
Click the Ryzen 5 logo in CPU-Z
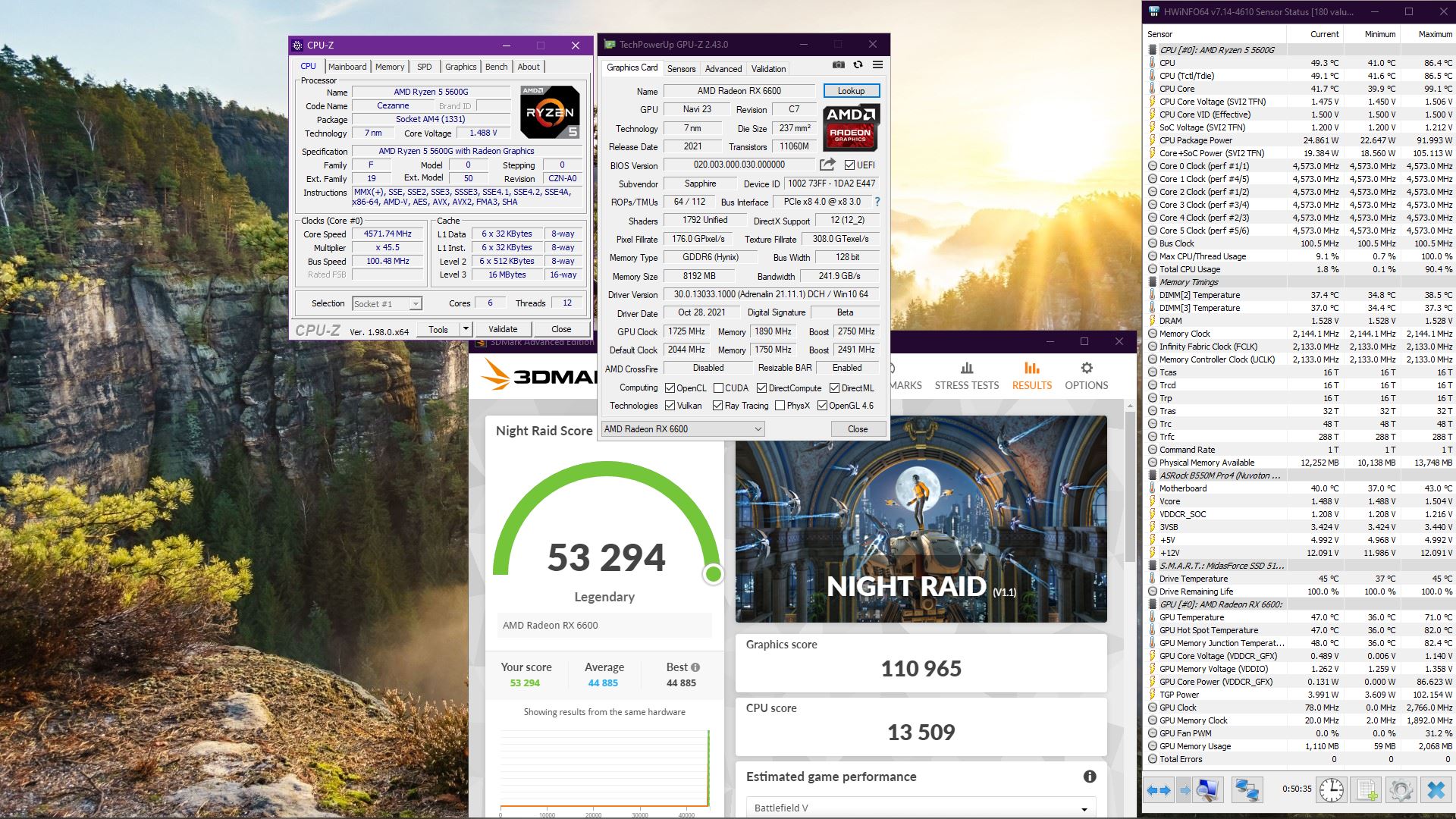pyautogui.click(x=551, y=111)
